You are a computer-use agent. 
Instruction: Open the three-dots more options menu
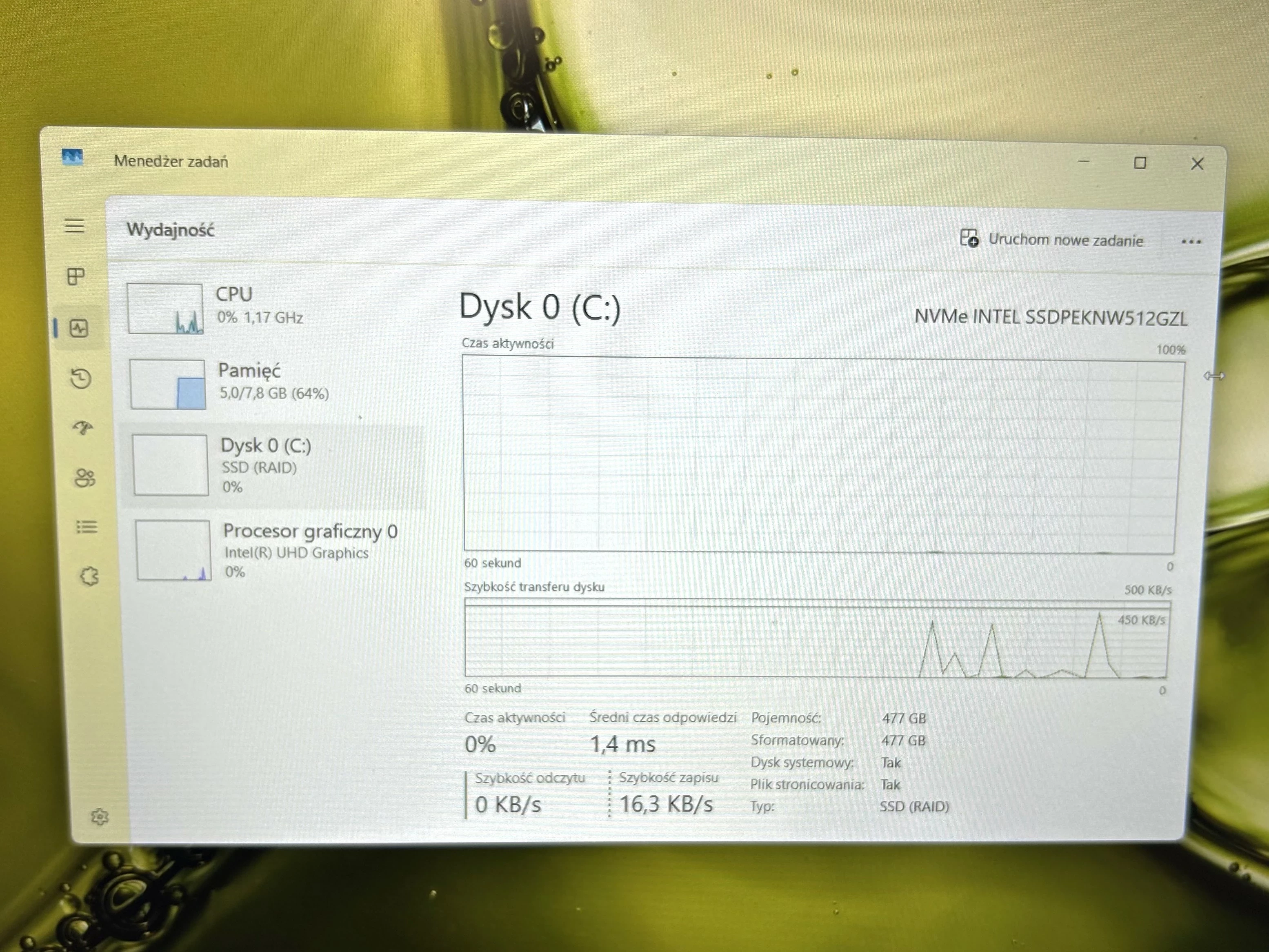click(x=1191, y=242)
